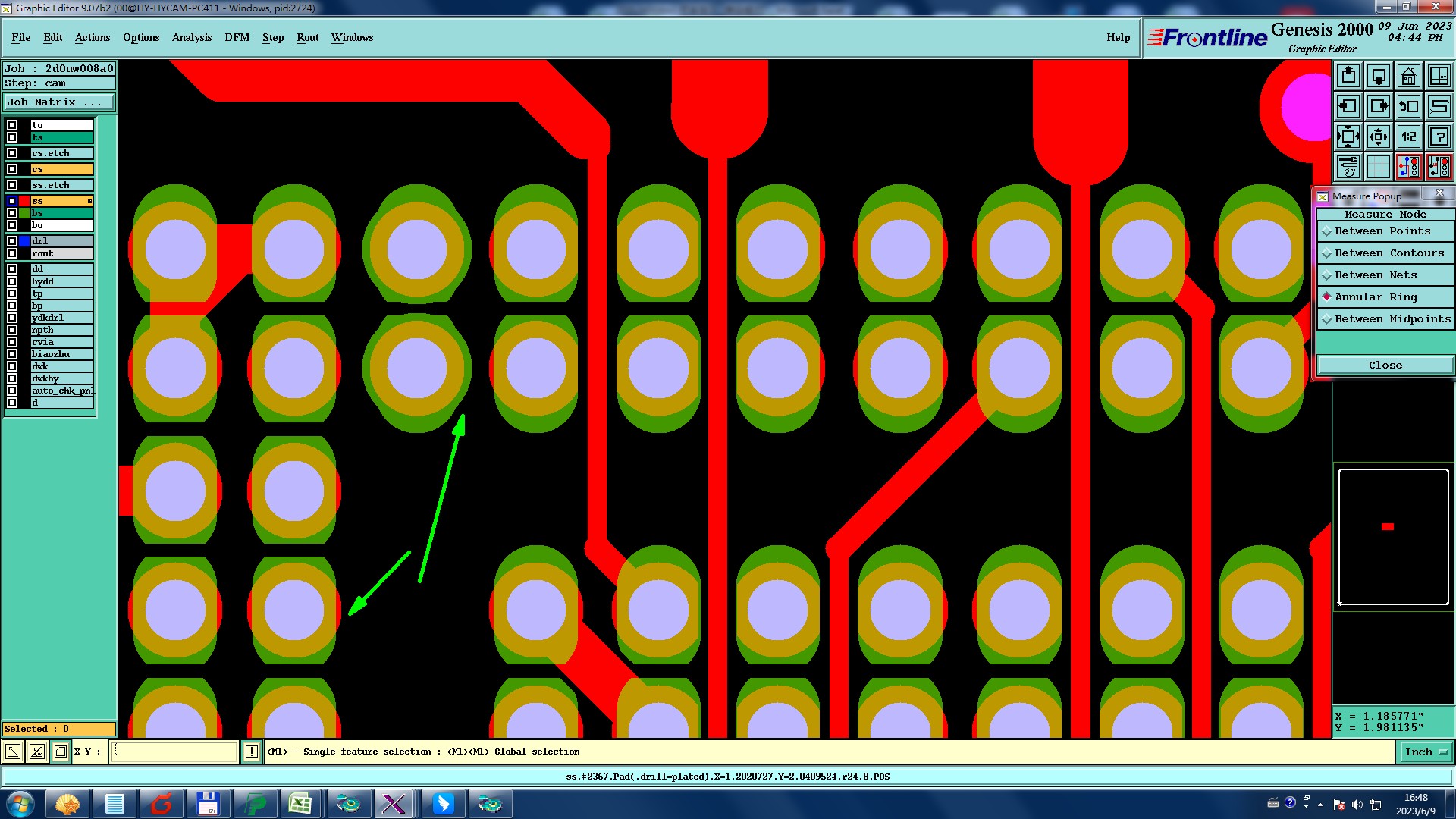This screenshot has width=1456, height=819.
Task: Click the net highlight traffic-light icon
Action: coord(1408,166)
